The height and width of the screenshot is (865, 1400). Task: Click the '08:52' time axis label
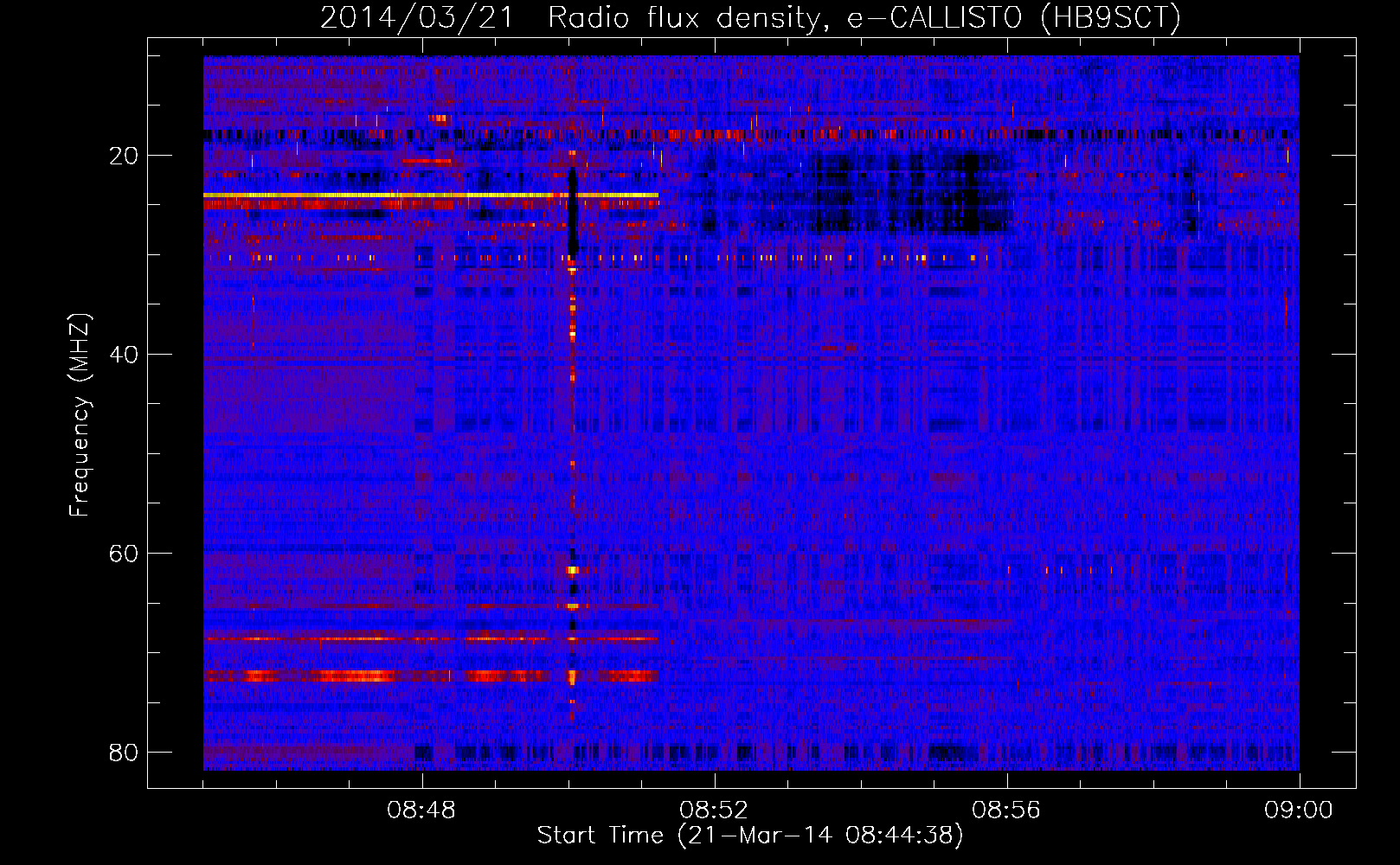tap(714, 811)
